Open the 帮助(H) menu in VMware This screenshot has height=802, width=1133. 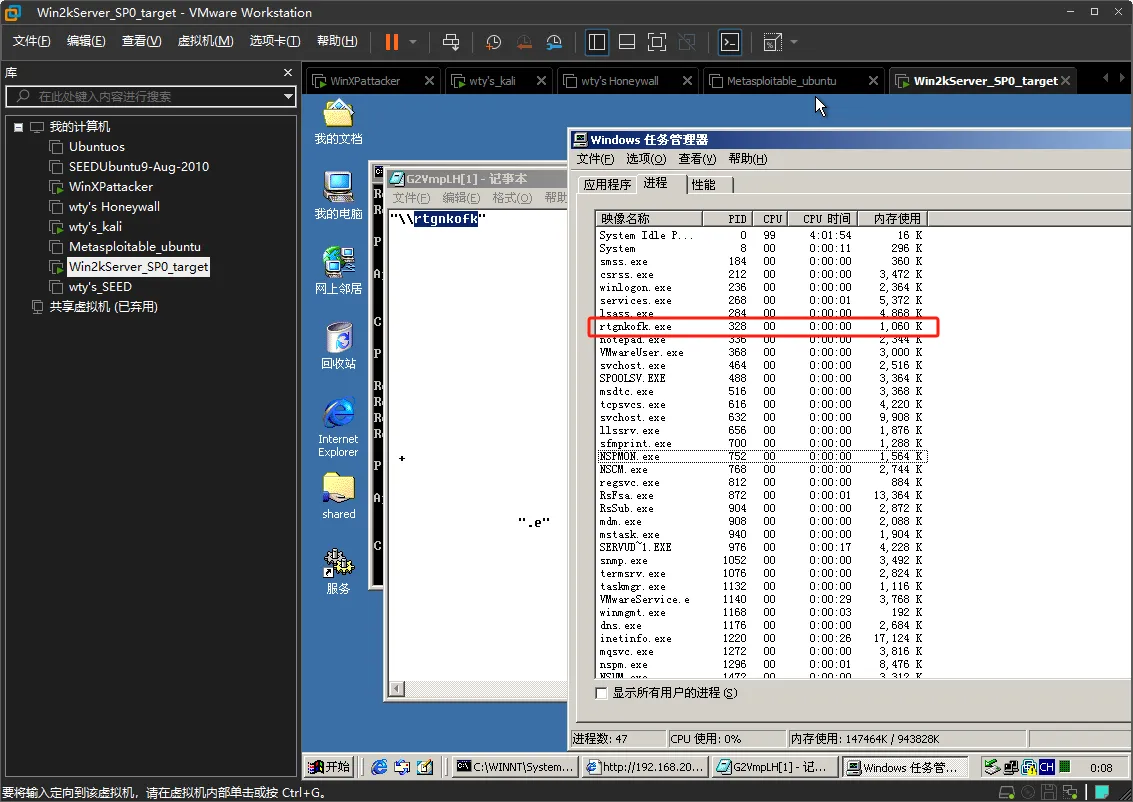[x=337, y=41]
